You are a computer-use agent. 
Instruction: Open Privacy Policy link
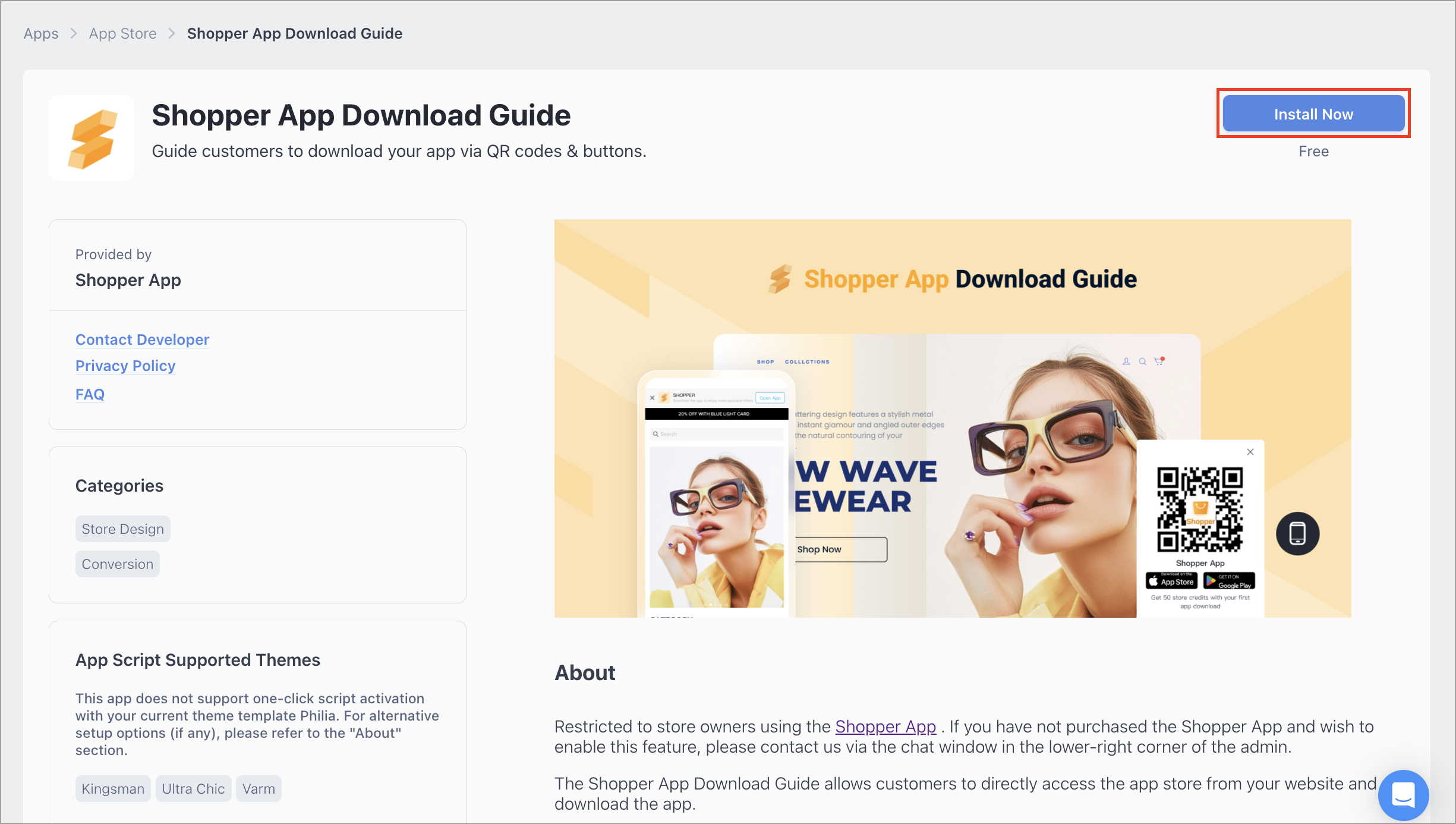tap(125, 366)
